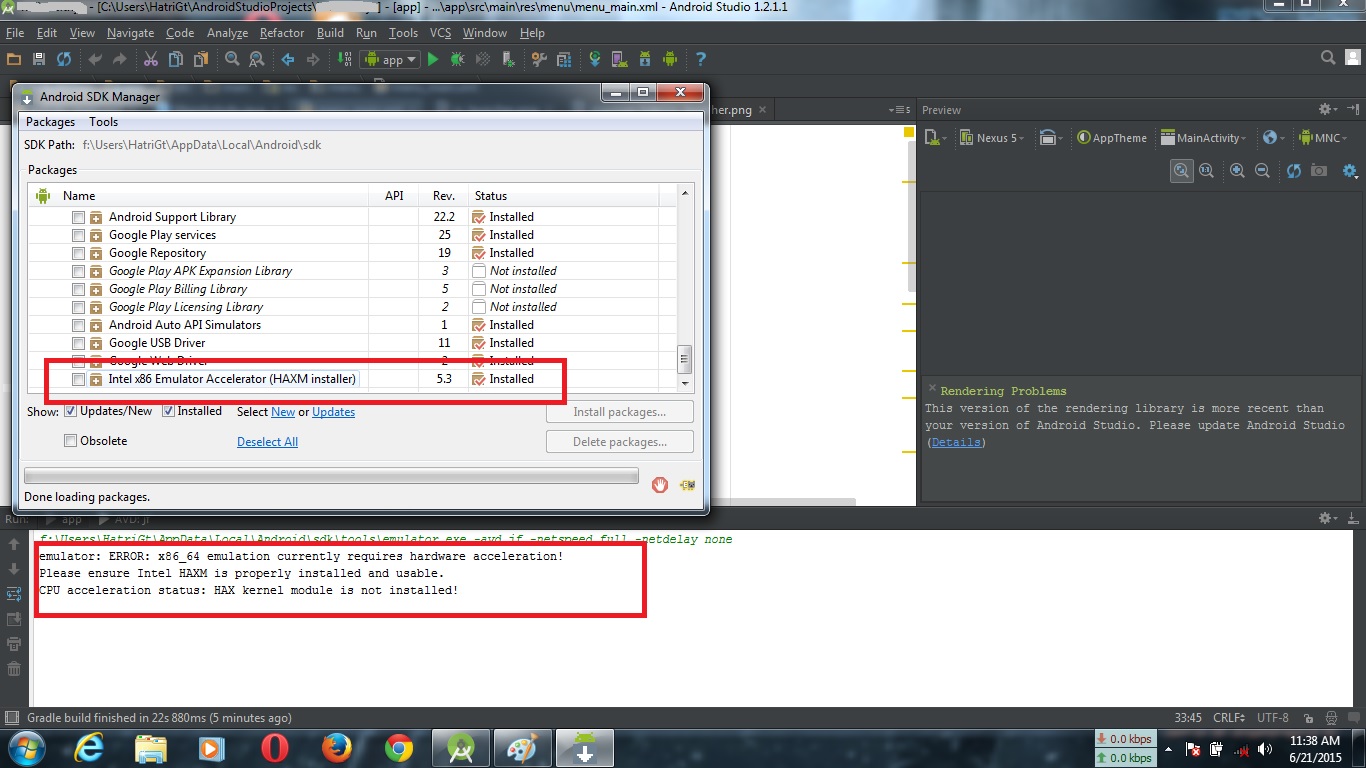1366x768 pixels.
Task: Check the Android Support Library checkbox
Action: [78, 217]
